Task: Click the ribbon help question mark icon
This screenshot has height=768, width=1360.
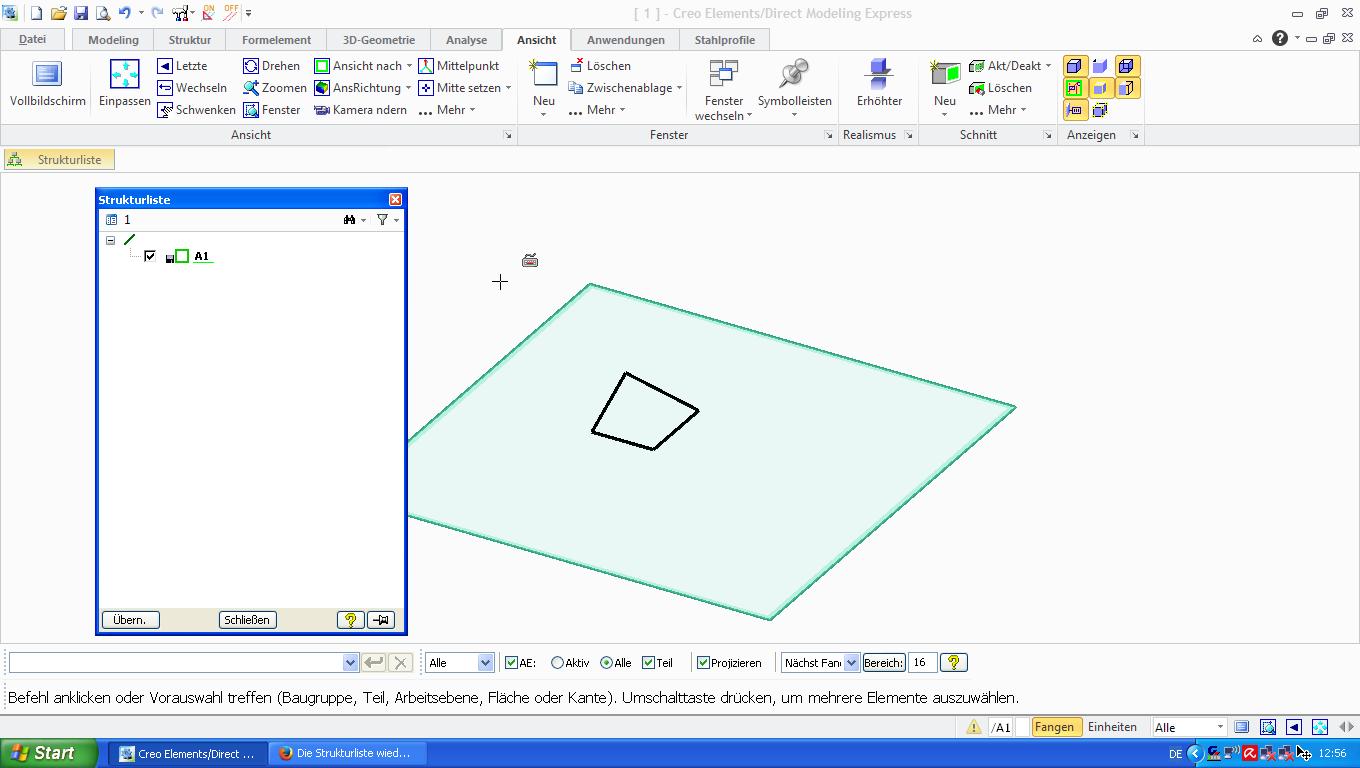Action: click(1280, 39)
